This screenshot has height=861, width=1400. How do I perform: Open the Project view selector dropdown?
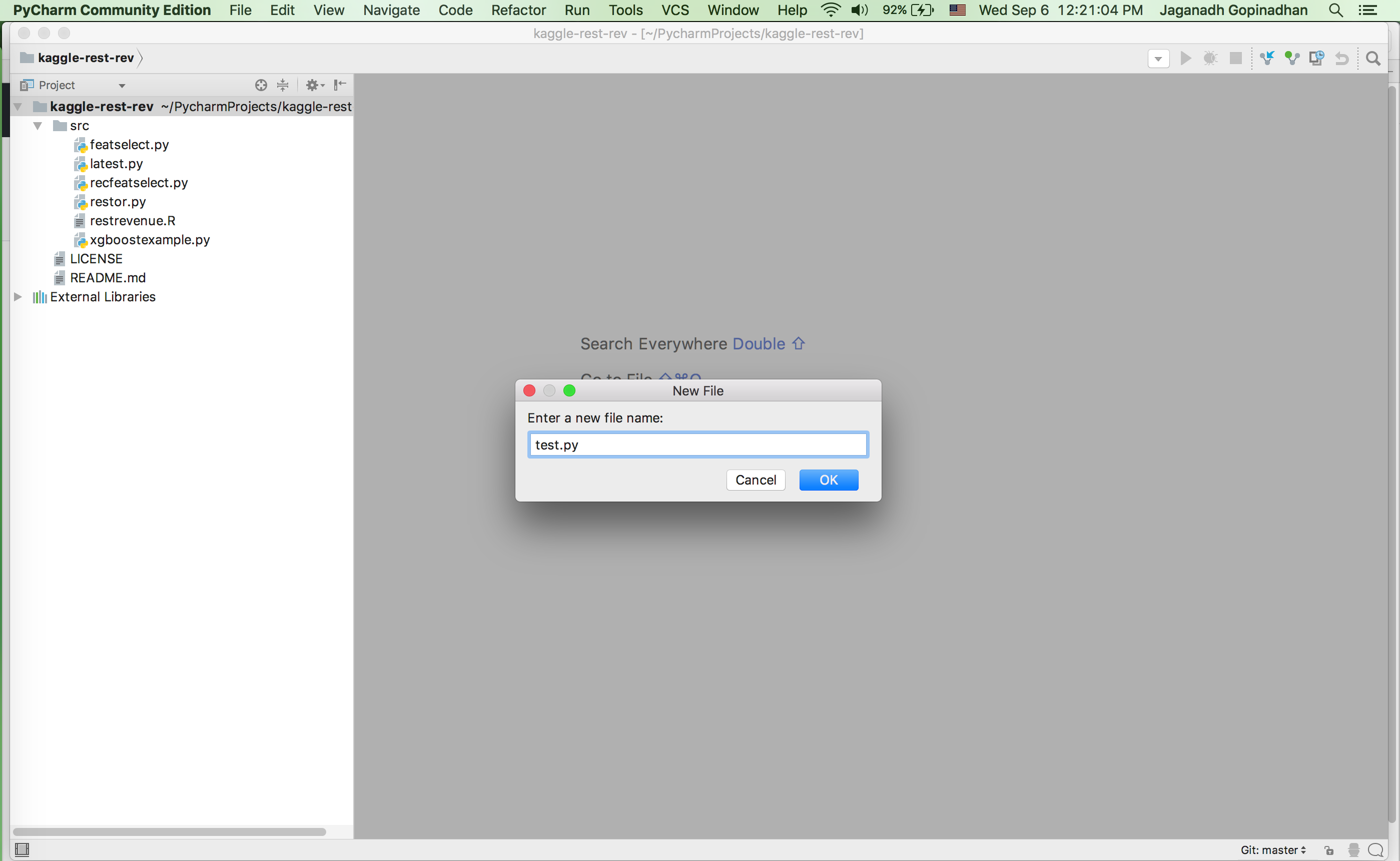click(x=121, y=86)
